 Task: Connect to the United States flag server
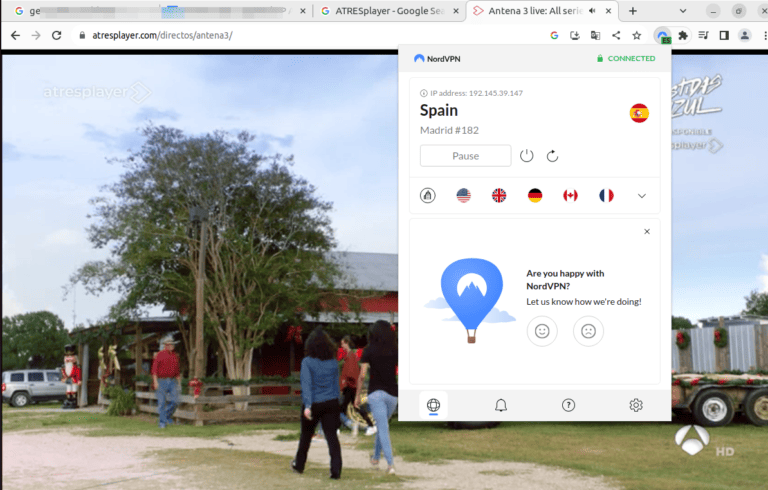463,196
